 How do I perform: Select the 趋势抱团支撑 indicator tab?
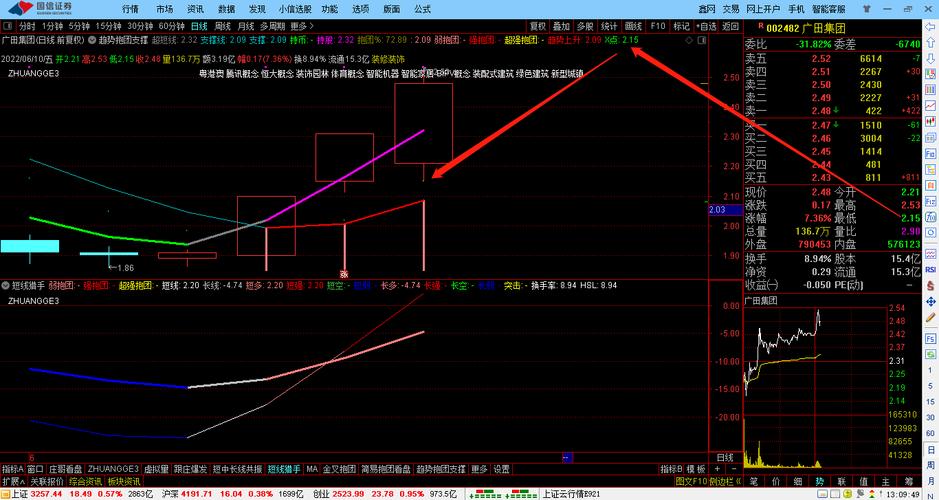[441, 469]
